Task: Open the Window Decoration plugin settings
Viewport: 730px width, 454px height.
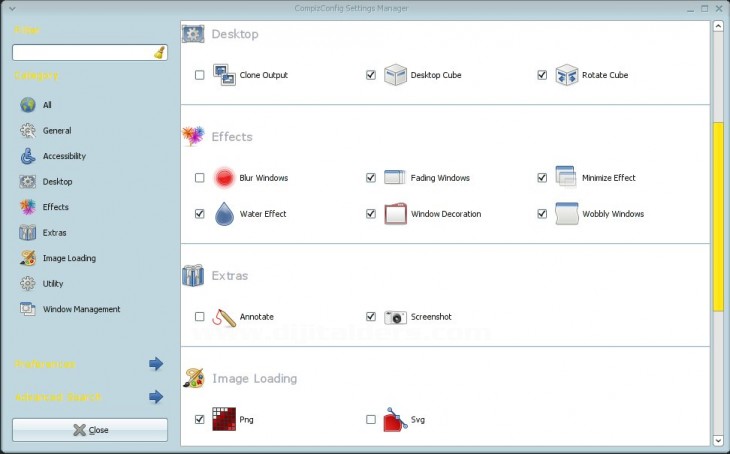Action: pyautogui.click(x=445, y=214)
